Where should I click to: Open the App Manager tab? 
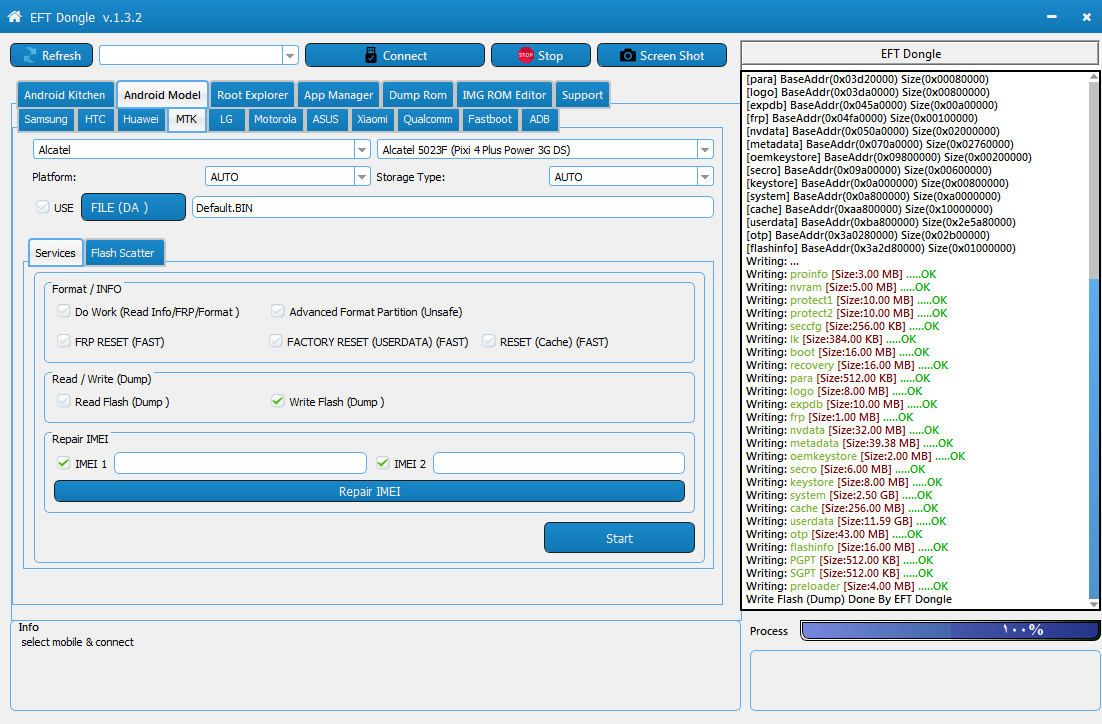click(x=339, y=95)
